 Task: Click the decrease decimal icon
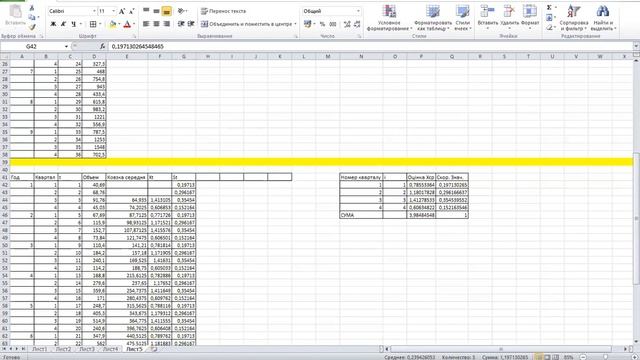coord(357,24)
